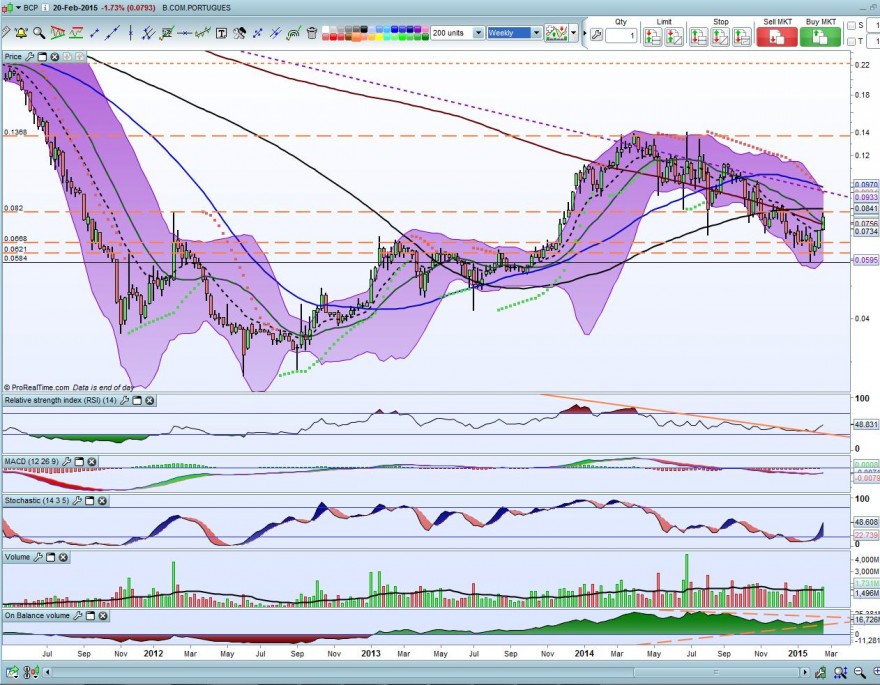Click the 0.0970 price axis label

(865, 185)
